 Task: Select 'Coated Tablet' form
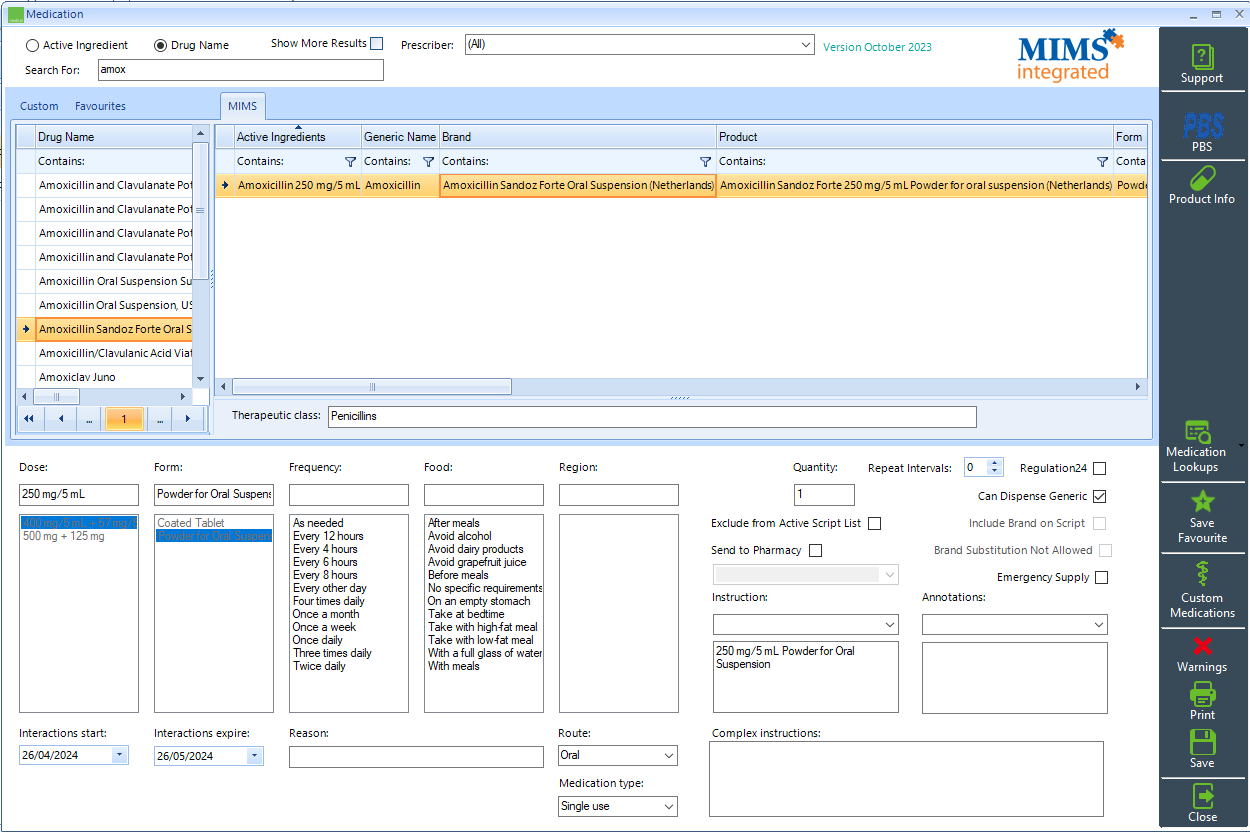[x=191, y=523]
